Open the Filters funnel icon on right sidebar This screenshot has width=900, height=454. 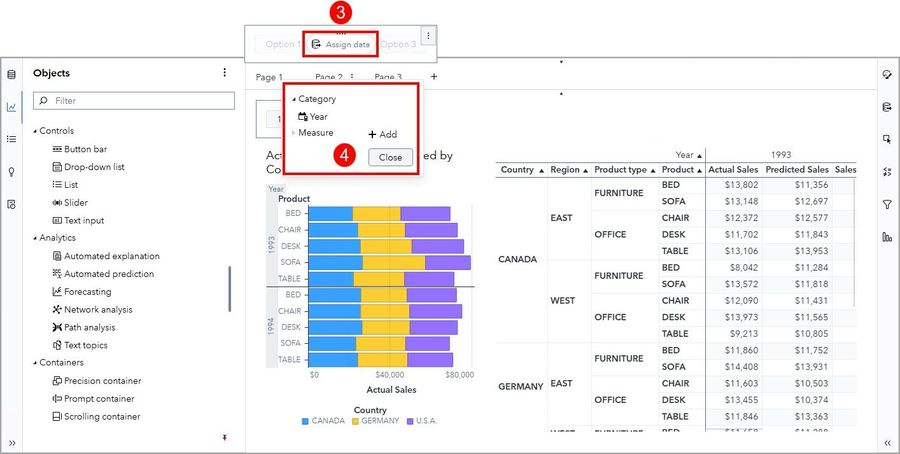(887, 204)
